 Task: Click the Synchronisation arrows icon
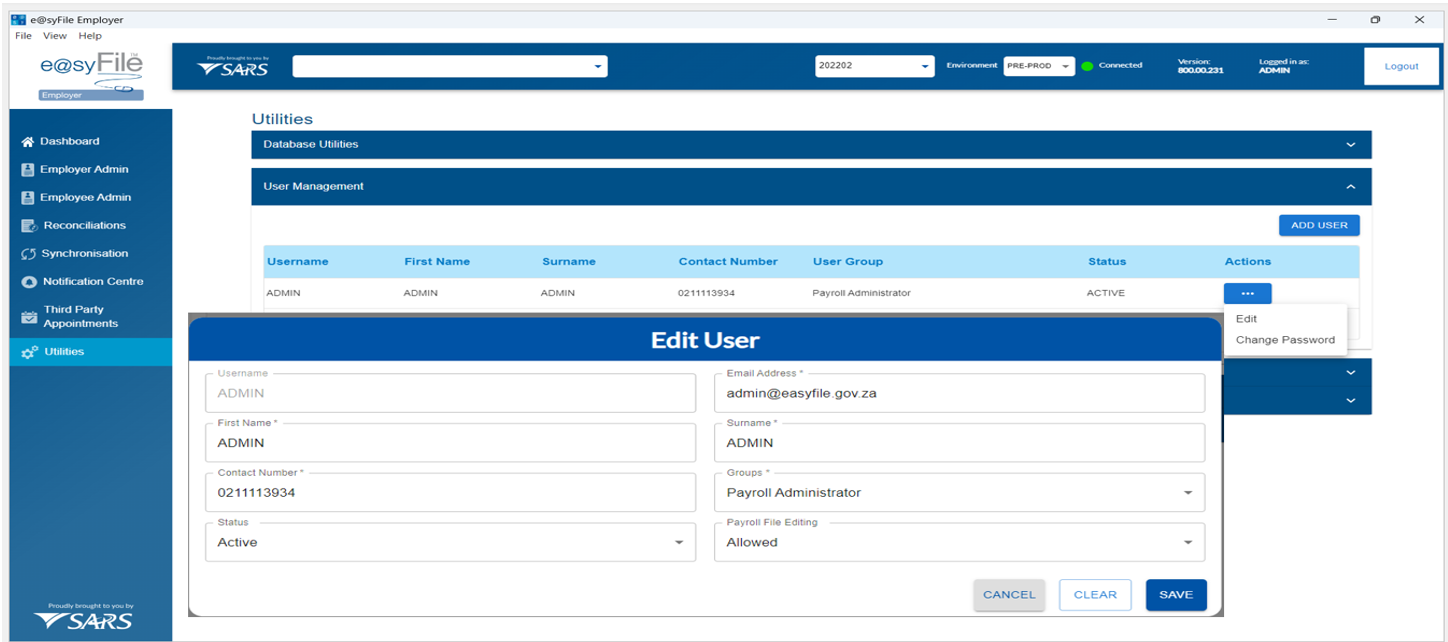tap(28, 254)
